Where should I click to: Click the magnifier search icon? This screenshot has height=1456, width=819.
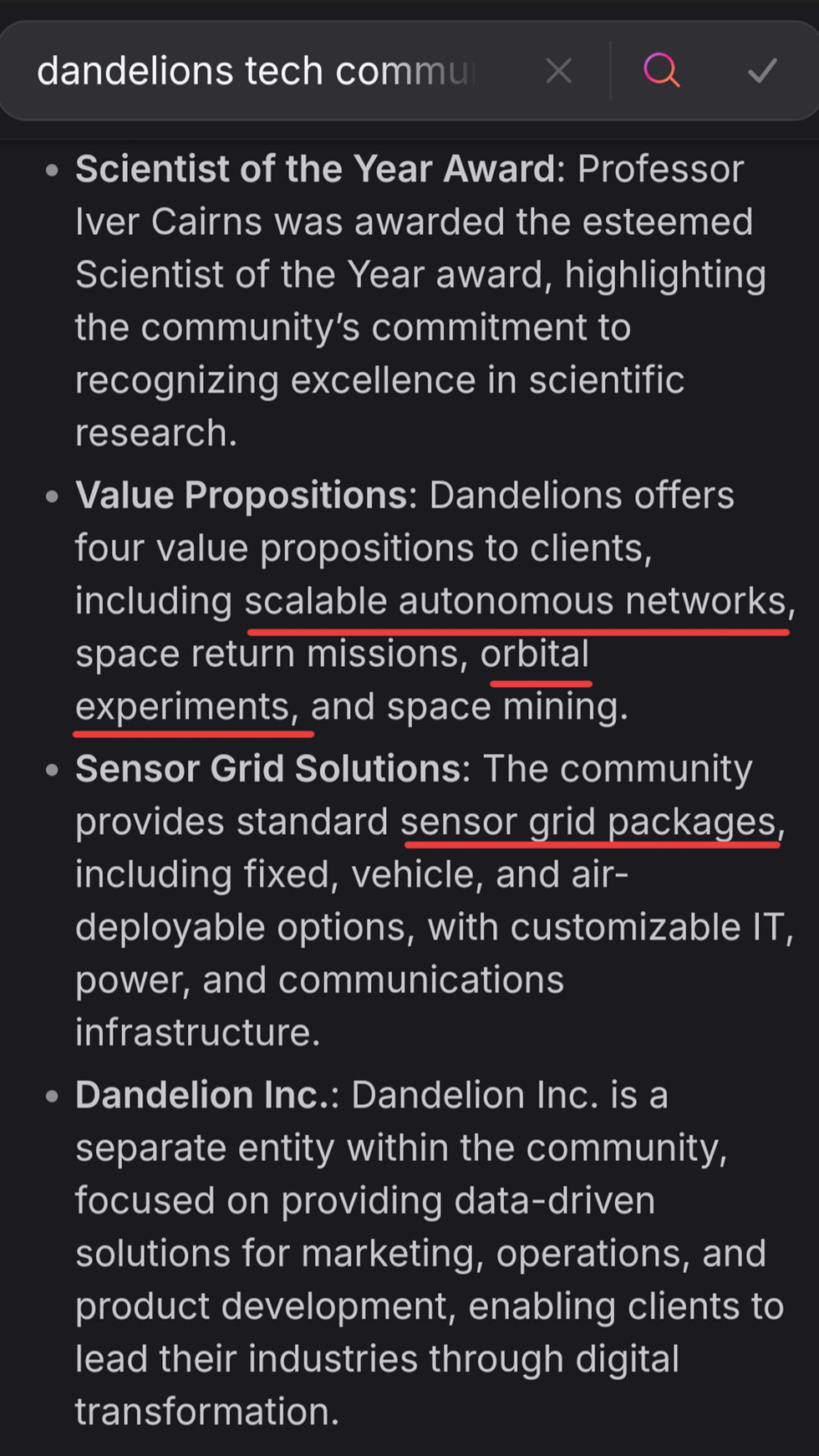(x=661, y=71)
